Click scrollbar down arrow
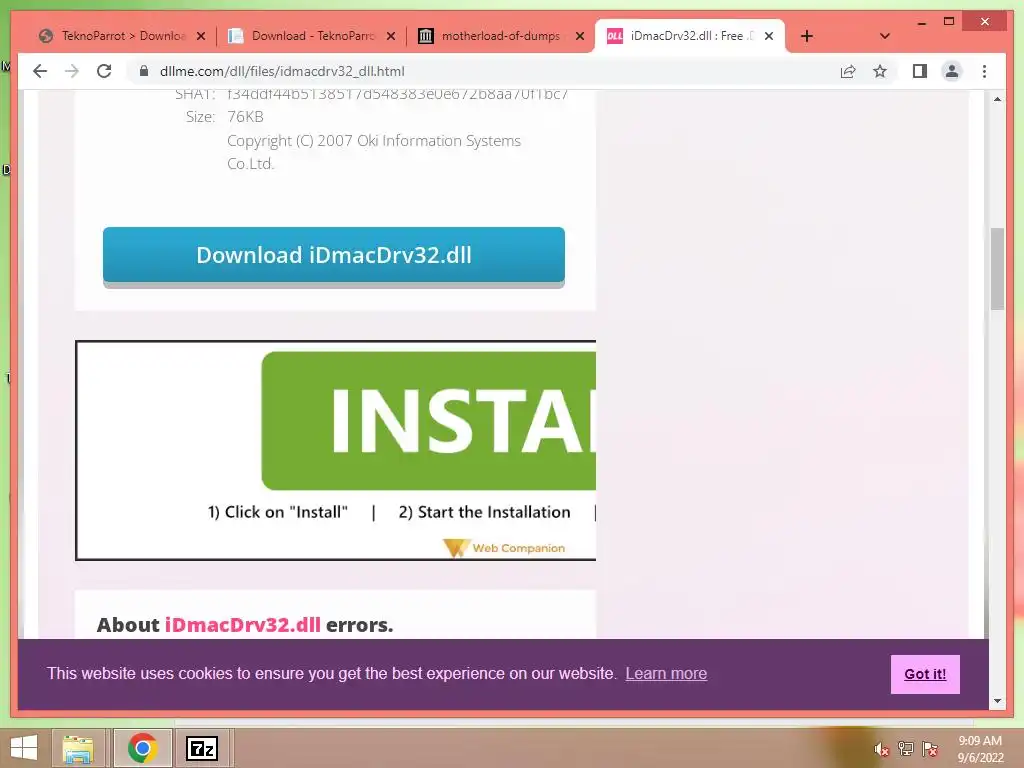 coord(997,701)
